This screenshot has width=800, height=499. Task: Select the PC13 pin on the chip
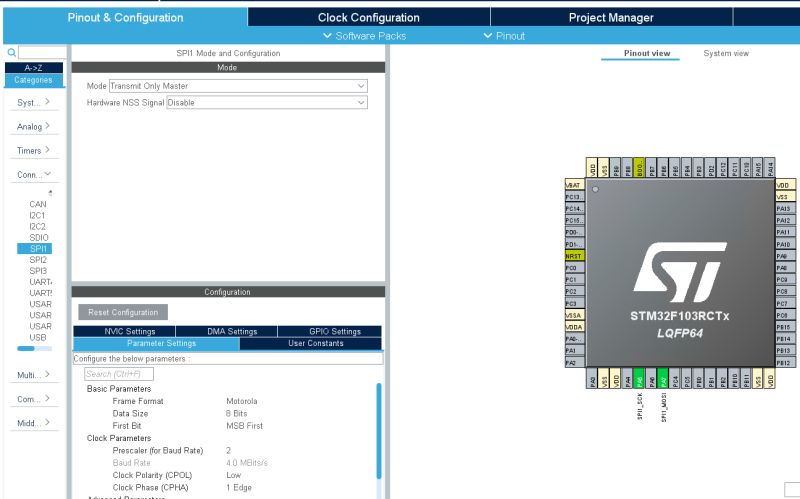coord(574,197)
